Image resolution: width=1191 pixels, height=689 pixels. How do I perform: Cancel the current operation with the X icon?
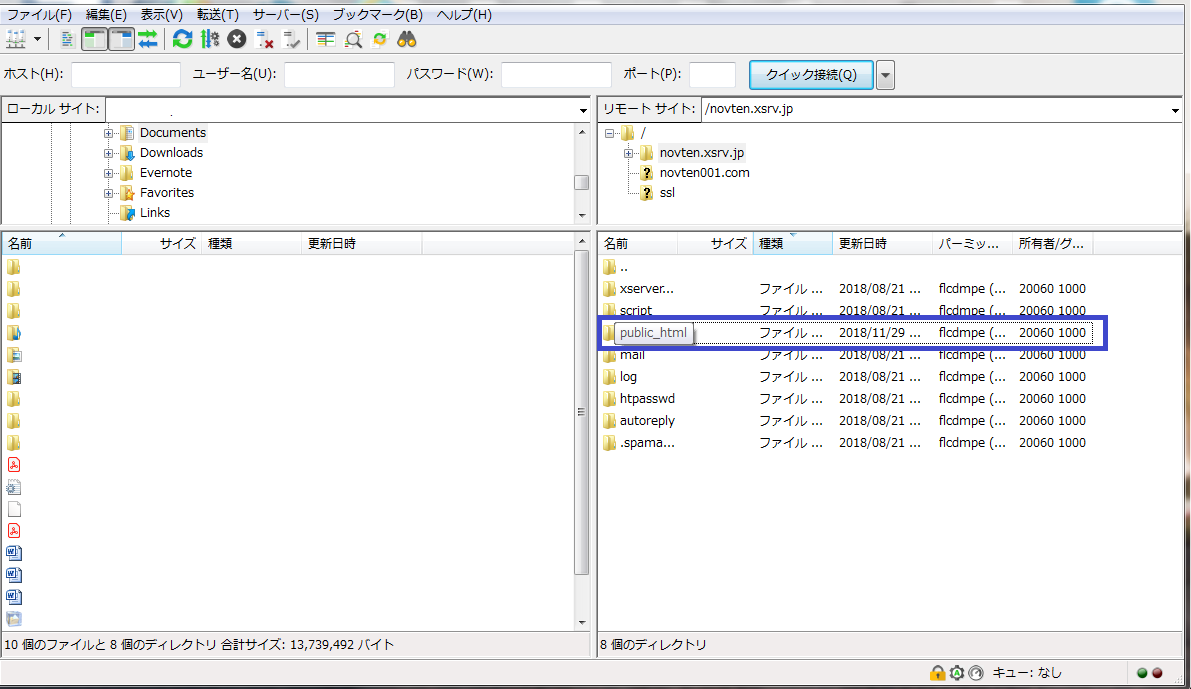pos(237,39)
